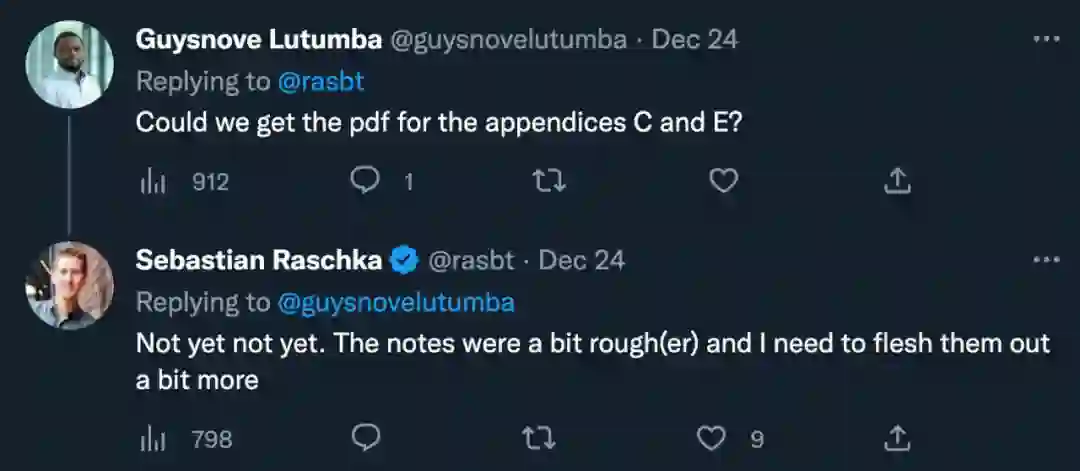Open Guysnove Lutumba display name
This screenshot has width=1080, height=471.
[x=257, y=40]
